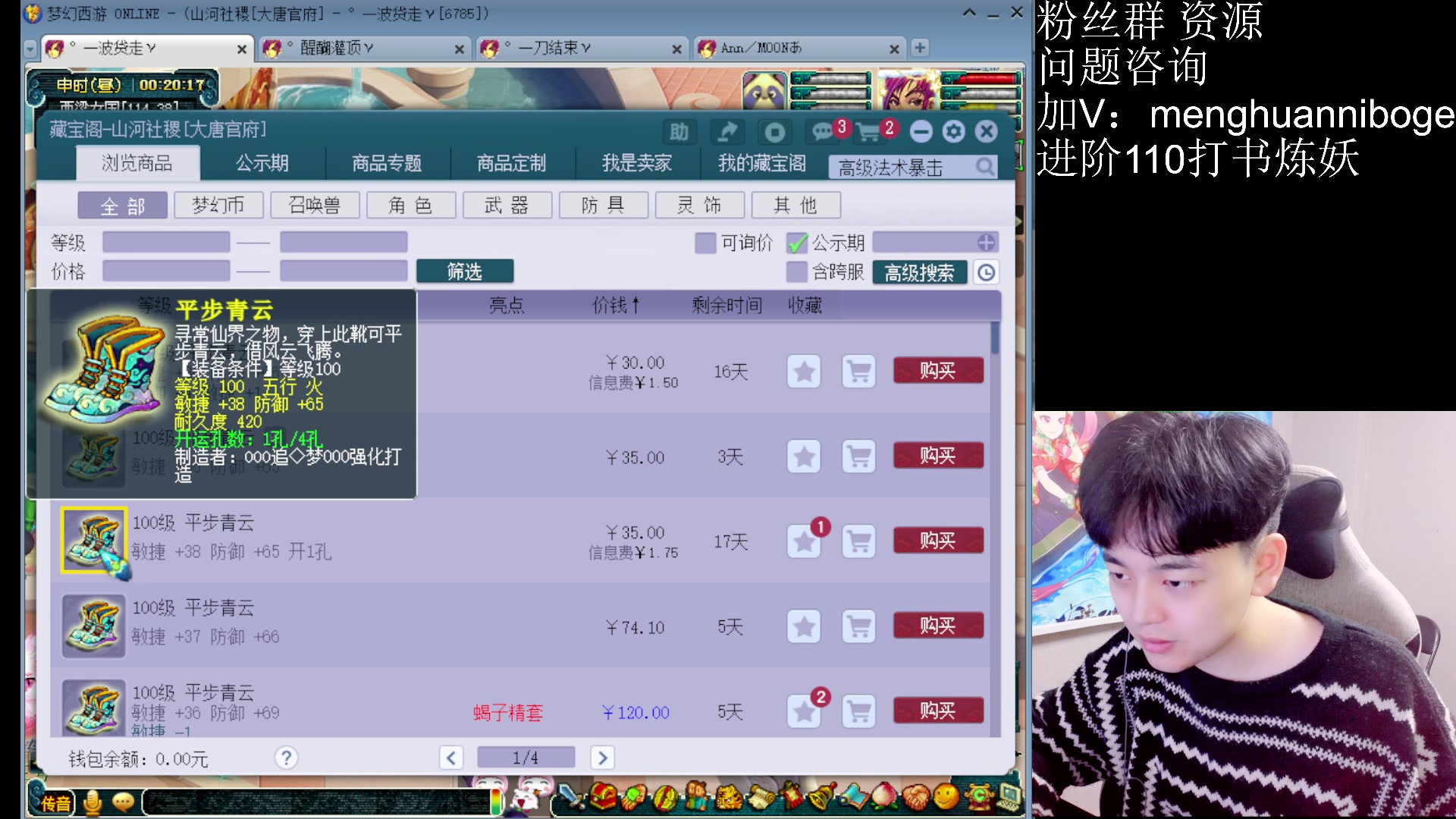
Task: Click 购买 for the ¥120.00 item
Action: (939, 711)
